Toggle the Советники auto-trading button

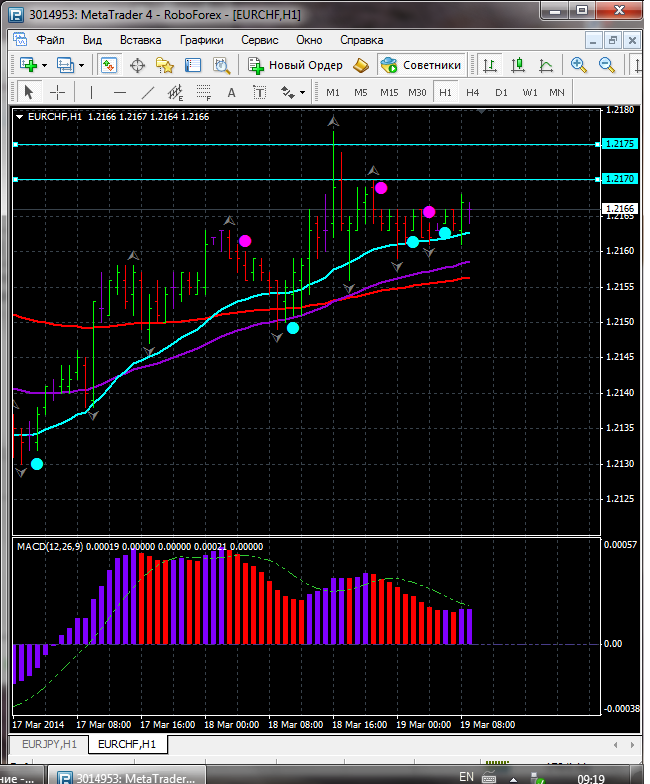click(x=421, y=65)
